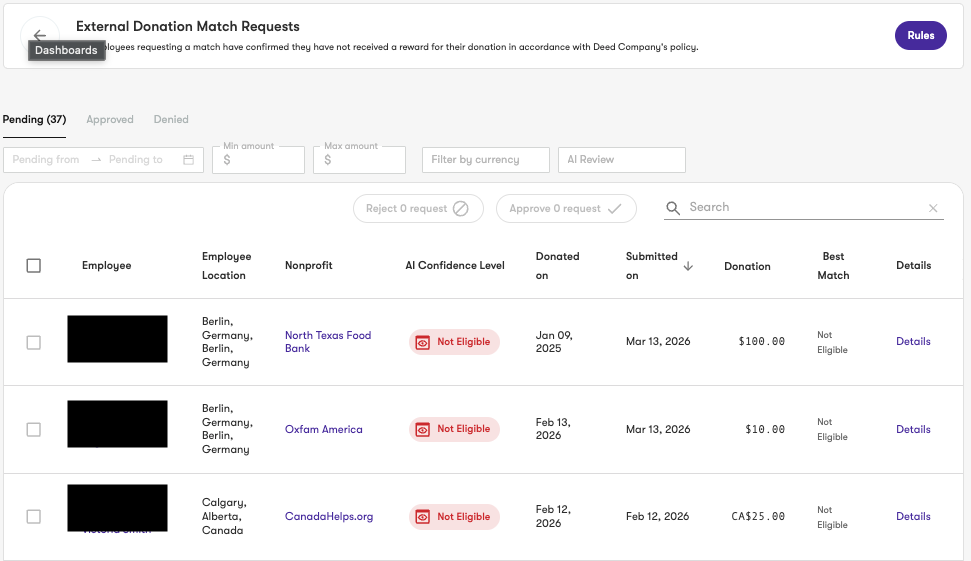The height and width of the screenshot is (561, 971).
Task: Open the calendar icon in date range
Action: click(x=189, y=160)
